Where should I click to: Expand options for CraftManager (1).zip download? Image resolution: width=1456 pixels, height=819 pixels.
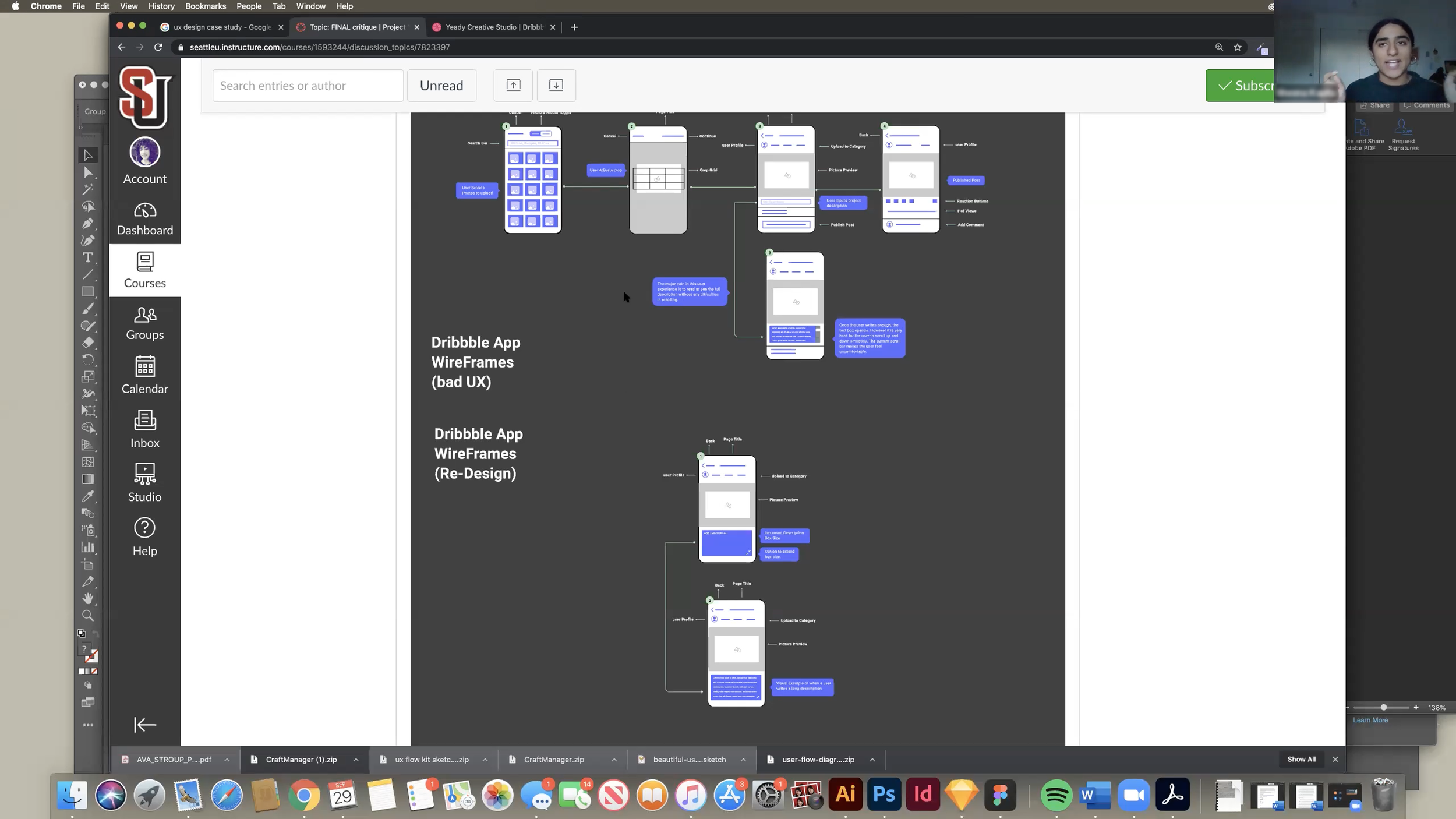[x=356, y=760]
